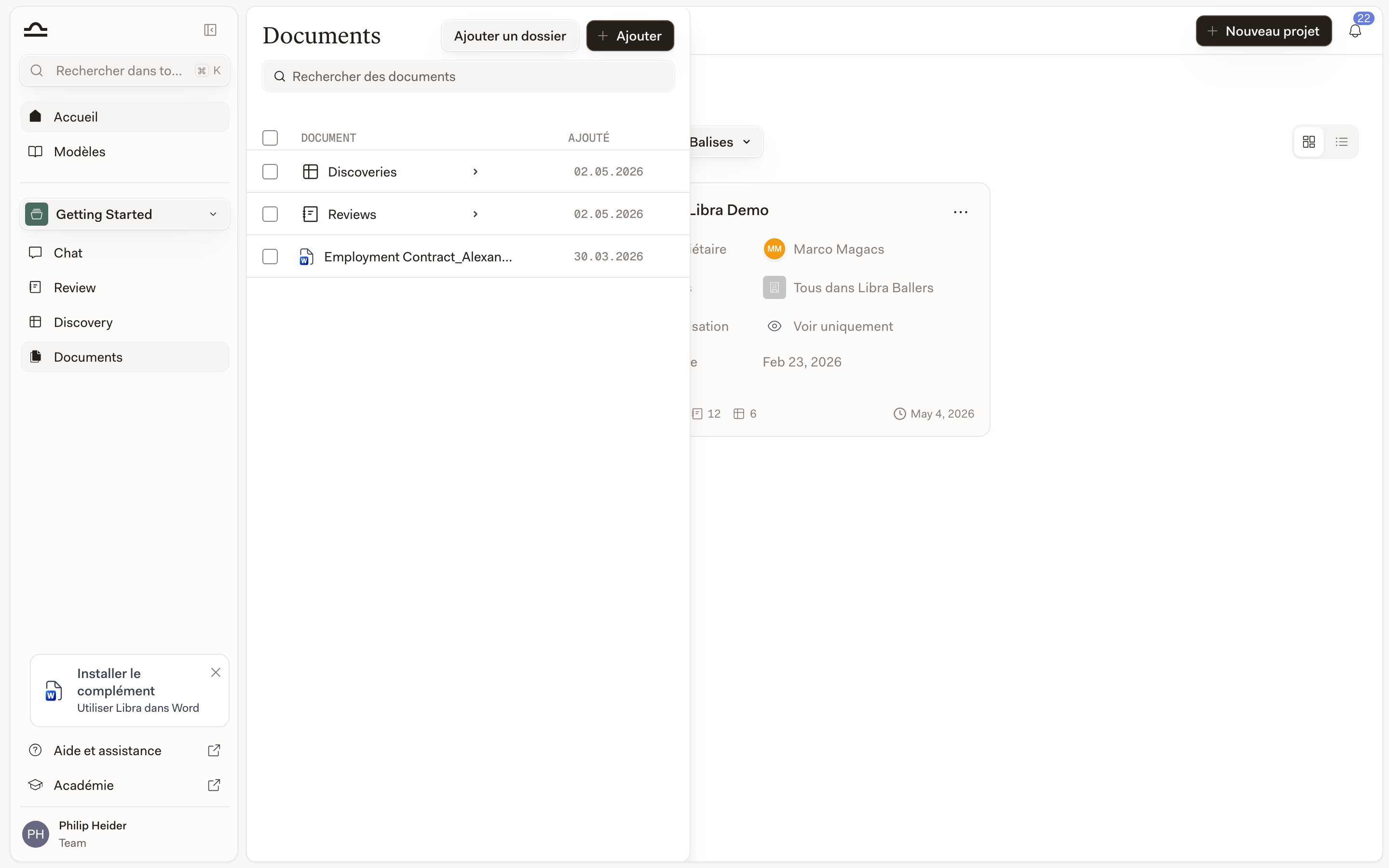Click the Reviews folder icon
The width and height of the screenshot is (1389, 868).
pyautogui.click(x=311, y=214)
